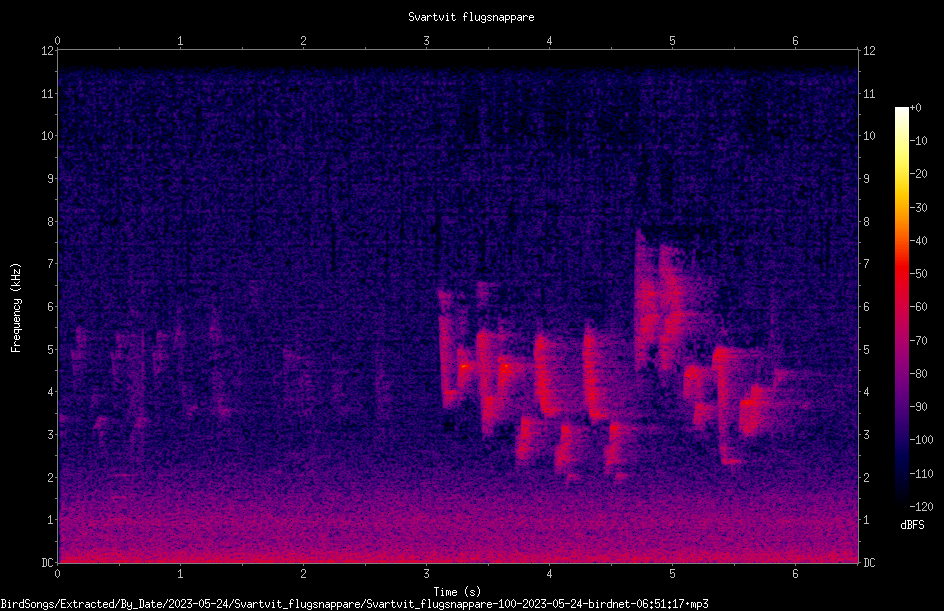Click the '+0' label atop the color scale
944x611 pixels.
point(915,108)
